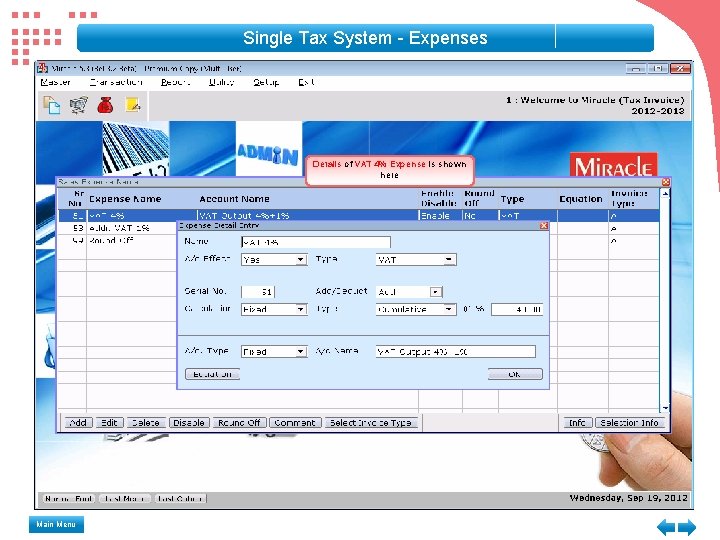Screen dimensions: 720x540
Task: Click the Select Invoice Type button
Action: pyautogui.click(x=371, y=422)
